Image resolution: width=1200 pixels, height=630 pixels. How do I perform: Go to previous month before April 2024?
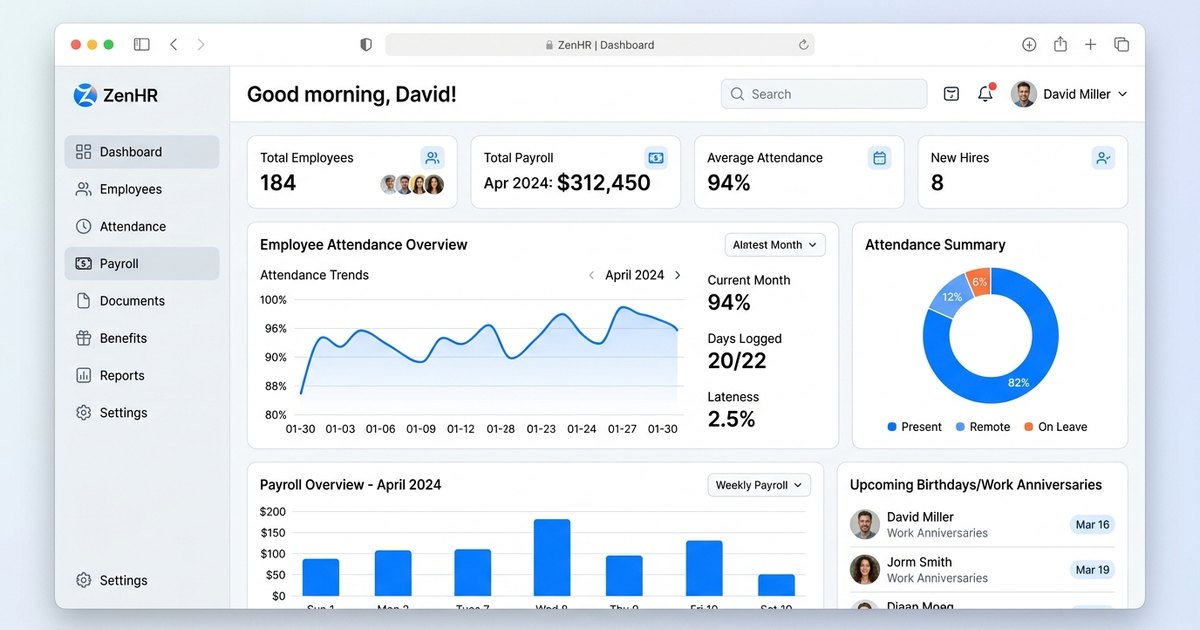coord(591,275)
